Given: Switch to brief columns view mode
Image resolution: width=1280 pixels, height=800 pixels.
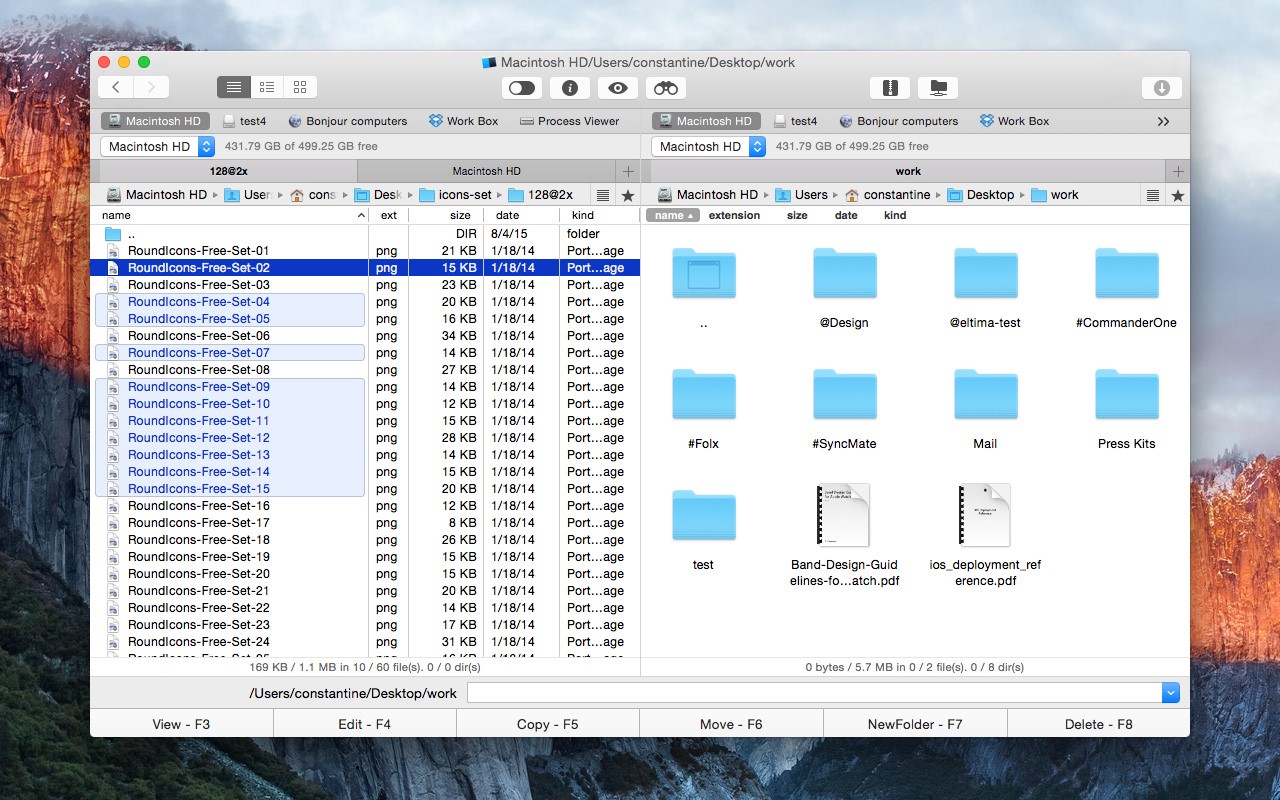Looking at the screenshot, I should [267, 88].
